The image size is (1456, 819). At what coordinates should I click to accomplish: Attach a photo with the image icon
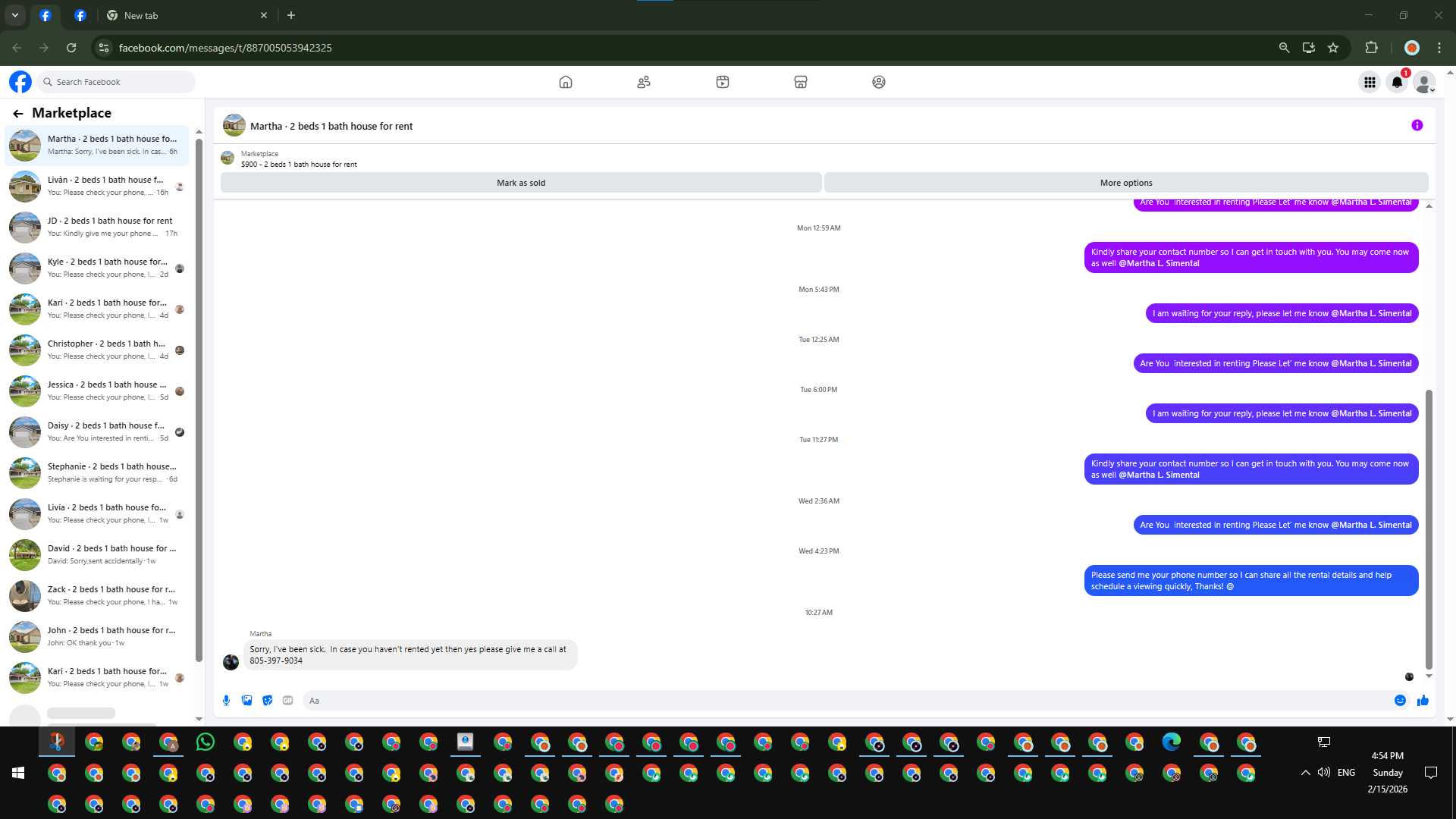tap(247, 701)
